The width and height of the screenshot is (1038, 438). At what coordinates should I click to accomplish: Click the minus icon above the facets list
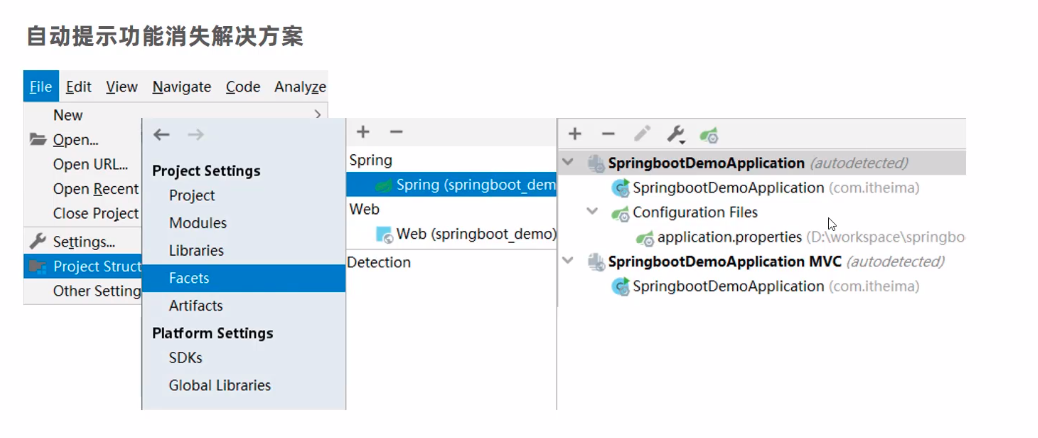(396, 132)
